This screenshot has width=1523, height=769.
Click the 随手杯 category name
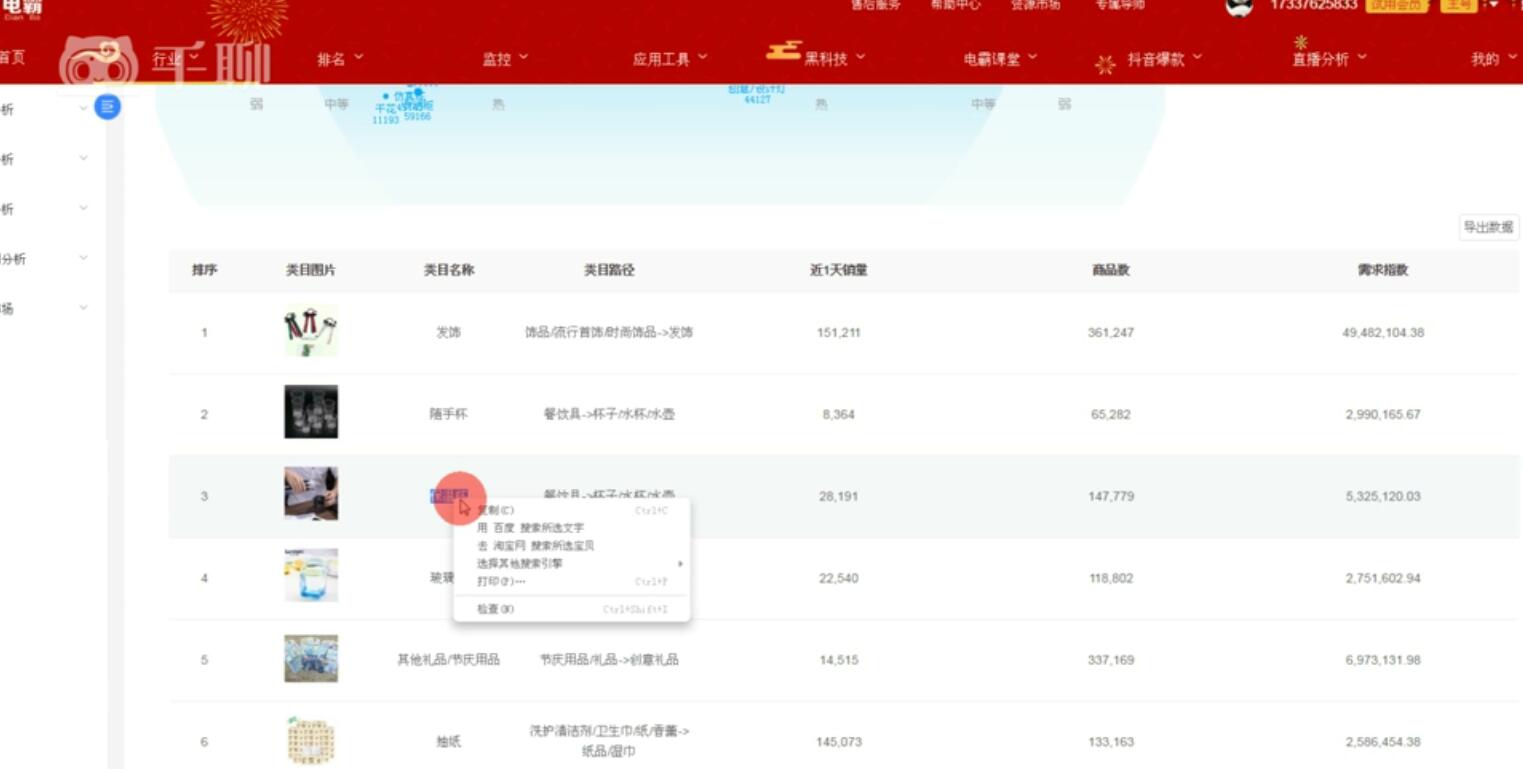(x=448, y=414)
